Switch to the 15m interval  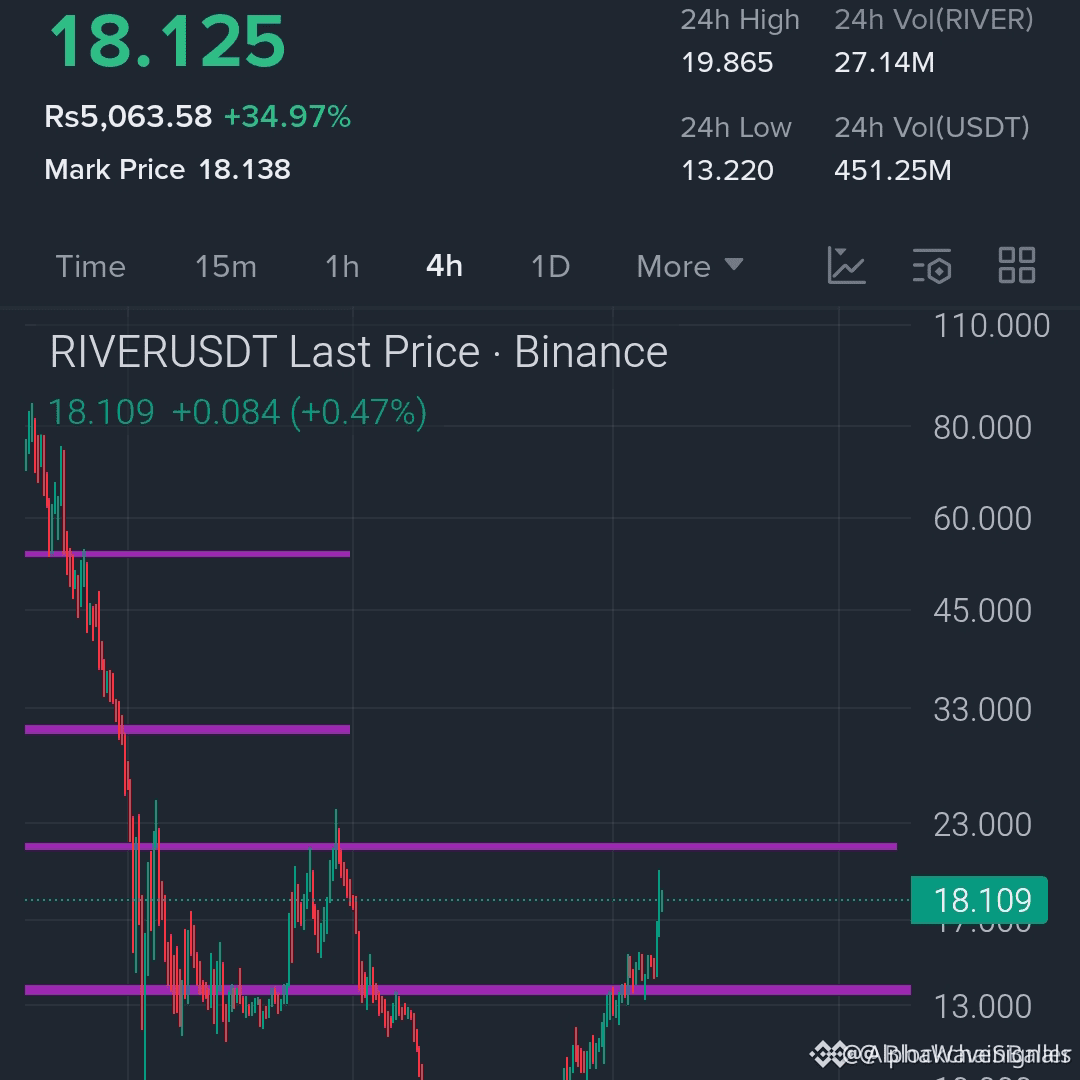226,267
